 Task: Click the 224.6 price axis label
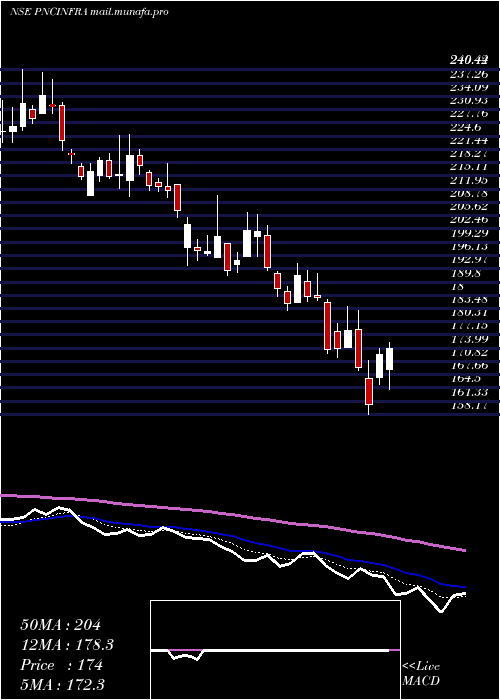[466, 127]
